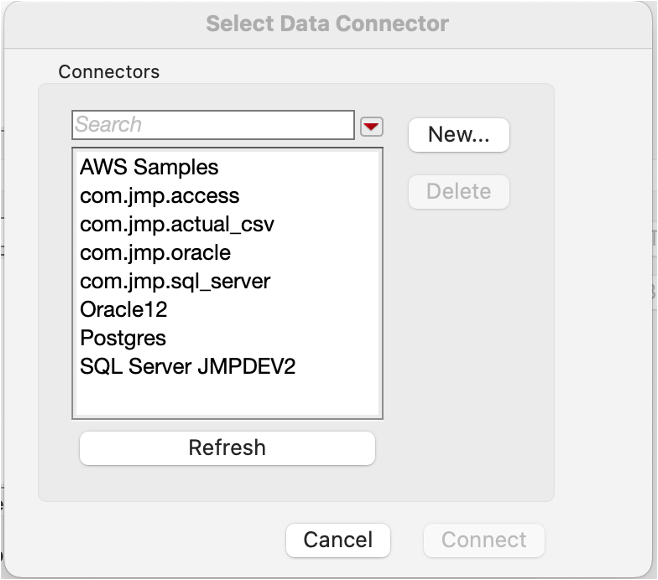Refresh the connectors list
The width and height of the screenshot is (658, 580).
click(x=227, y=448)
